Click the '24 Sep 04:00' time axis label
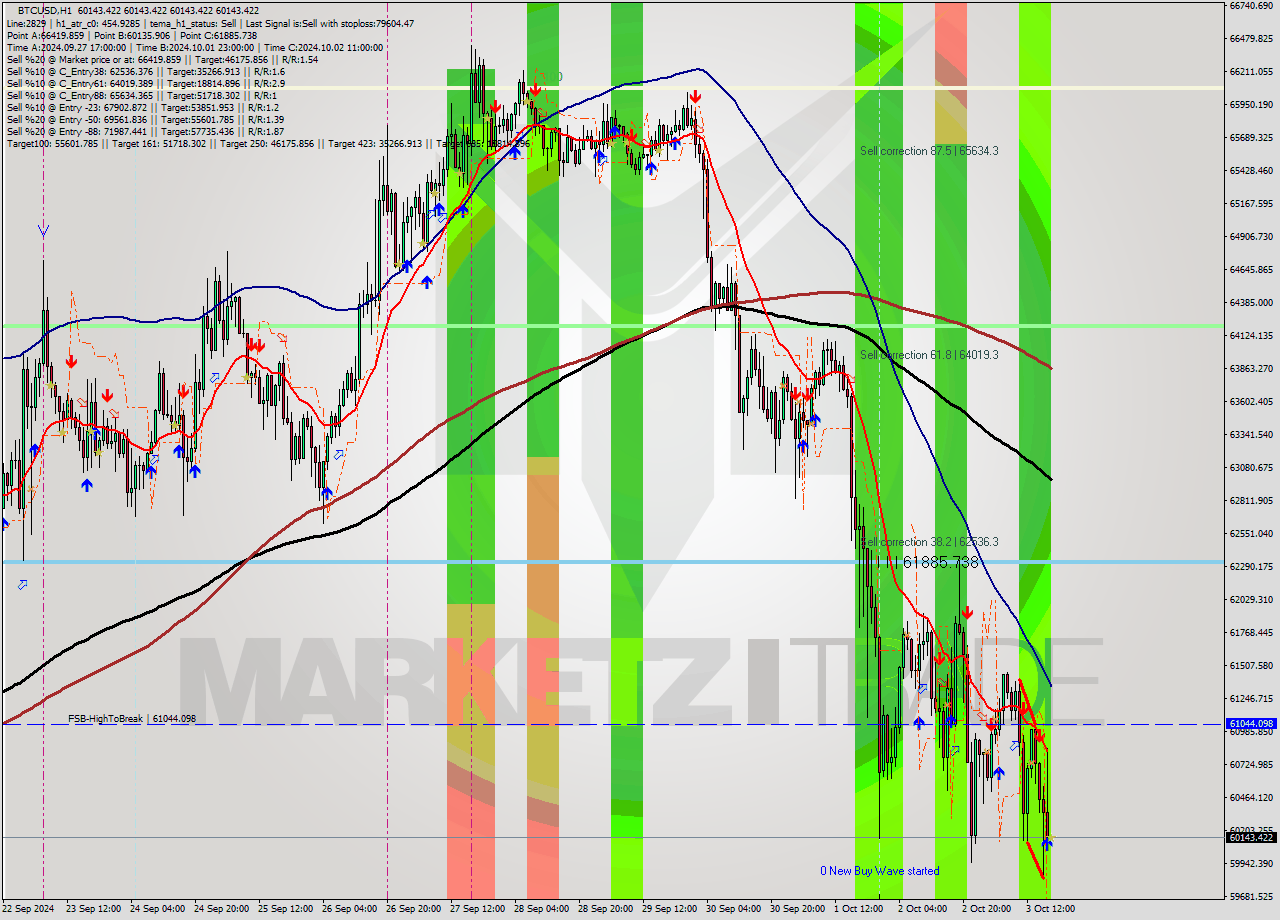 tap(158, 909)
